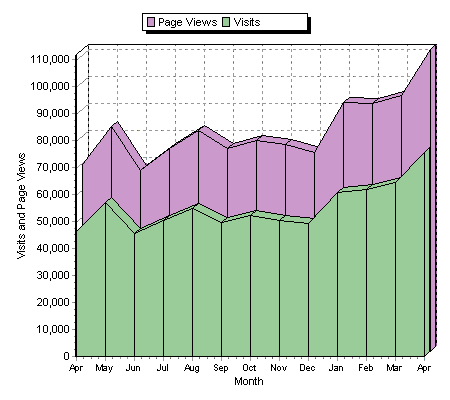Click the 'Mar' x-axis label

tap(394, 368)
